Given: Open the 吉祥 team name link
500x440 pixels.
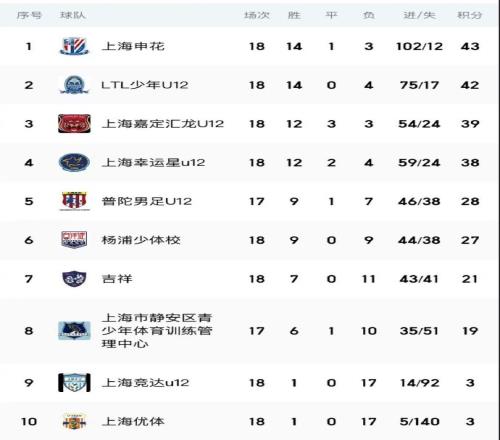Looking at the screenshot, I should click(x=117, y=279).
